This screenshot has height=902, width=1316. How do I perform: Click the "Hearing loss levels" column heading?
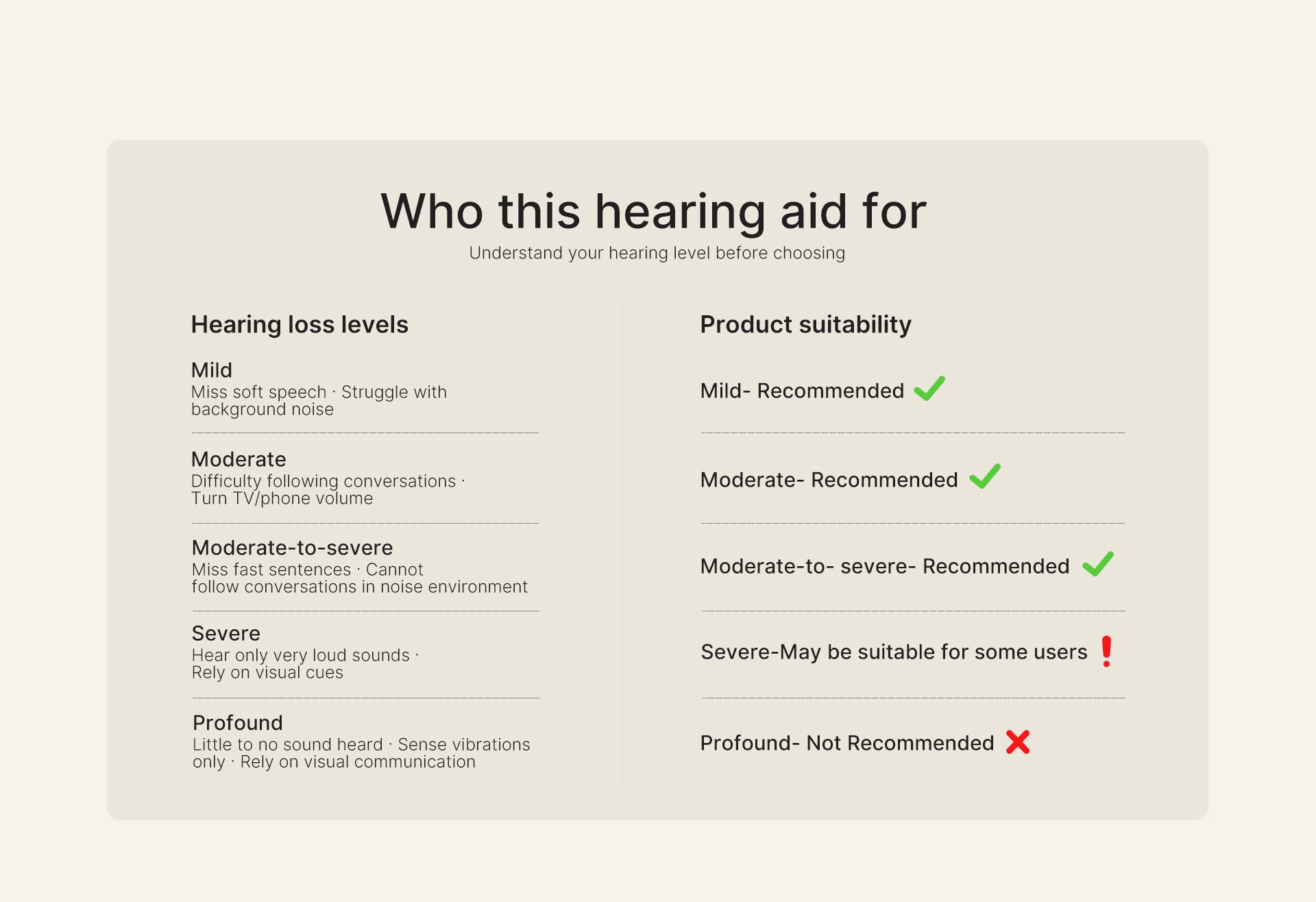click(300, 324)
